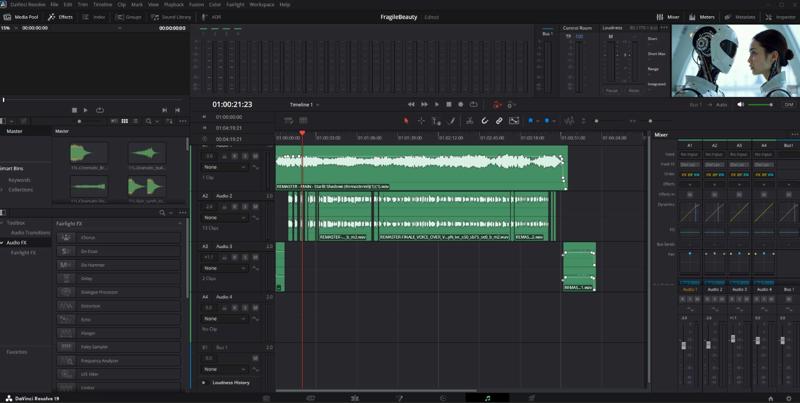
Task: Toggle loop playback in the transport
Action: [473, 104]
